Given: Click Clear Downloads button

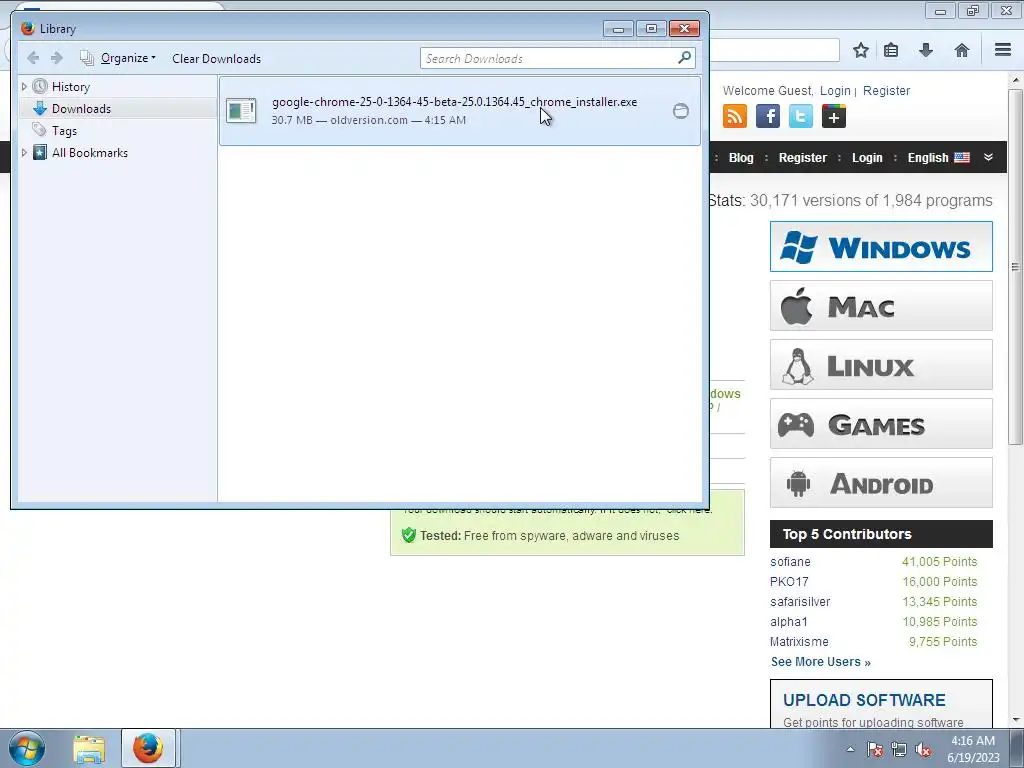Looking at the screenshot, I should click(216, 58).
